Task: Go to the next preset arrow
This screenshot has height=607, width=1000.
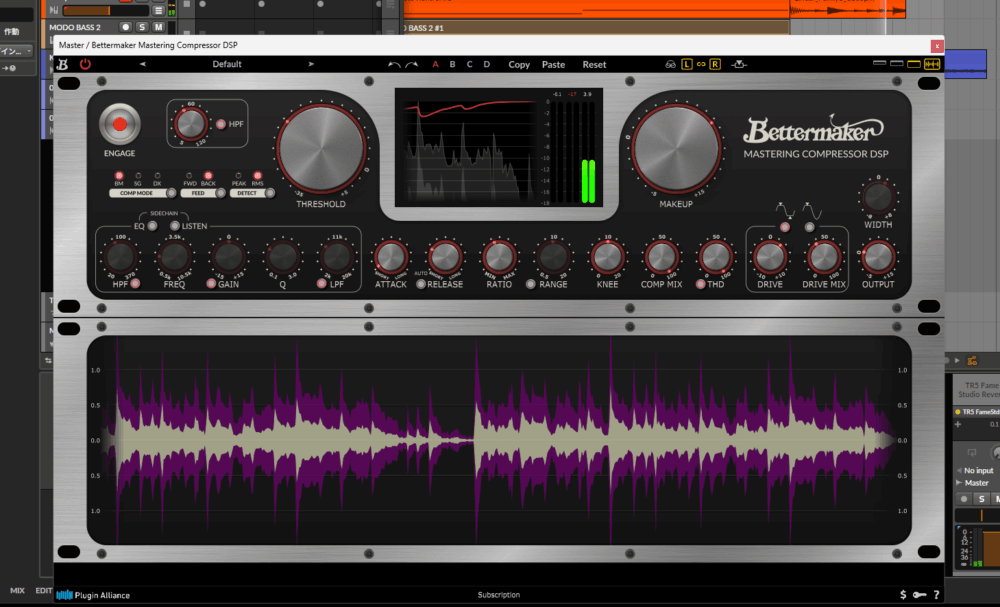Action: click(311, 64)
